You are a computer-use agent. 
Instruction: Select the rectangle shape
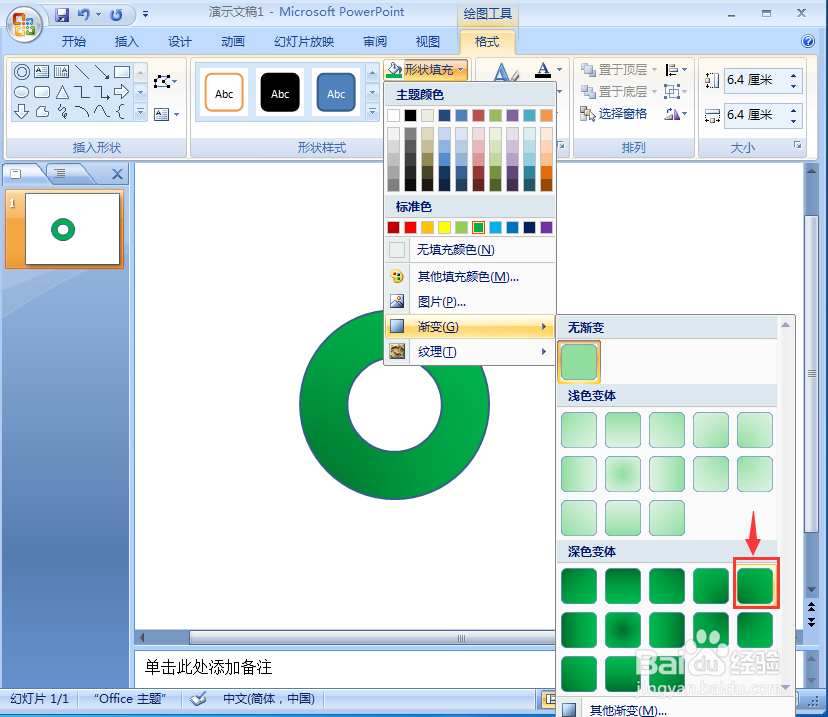point(122,71)
